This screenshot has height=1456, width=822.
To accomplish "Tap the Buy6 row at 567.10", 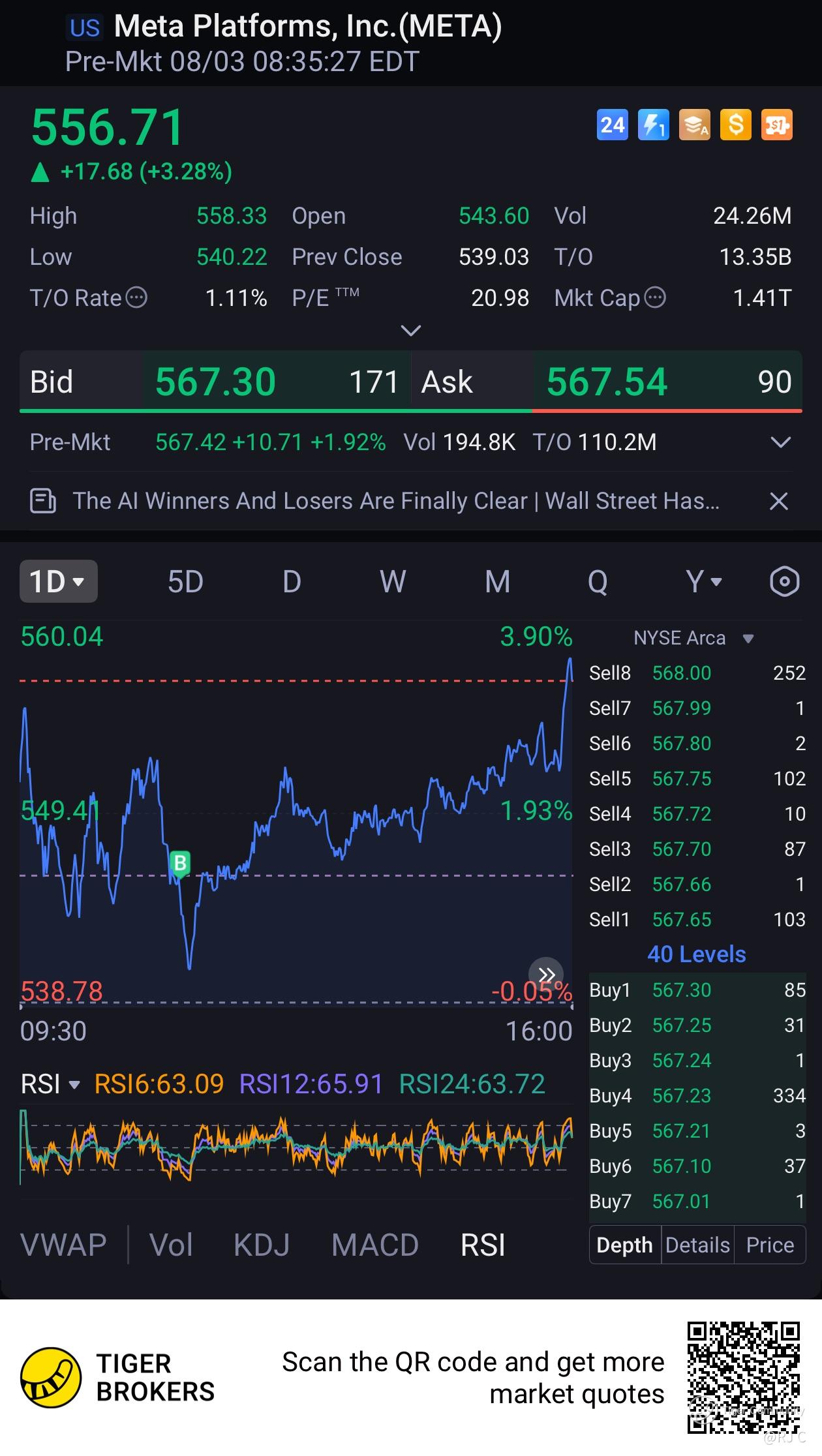I will [x=697, y=1166].
